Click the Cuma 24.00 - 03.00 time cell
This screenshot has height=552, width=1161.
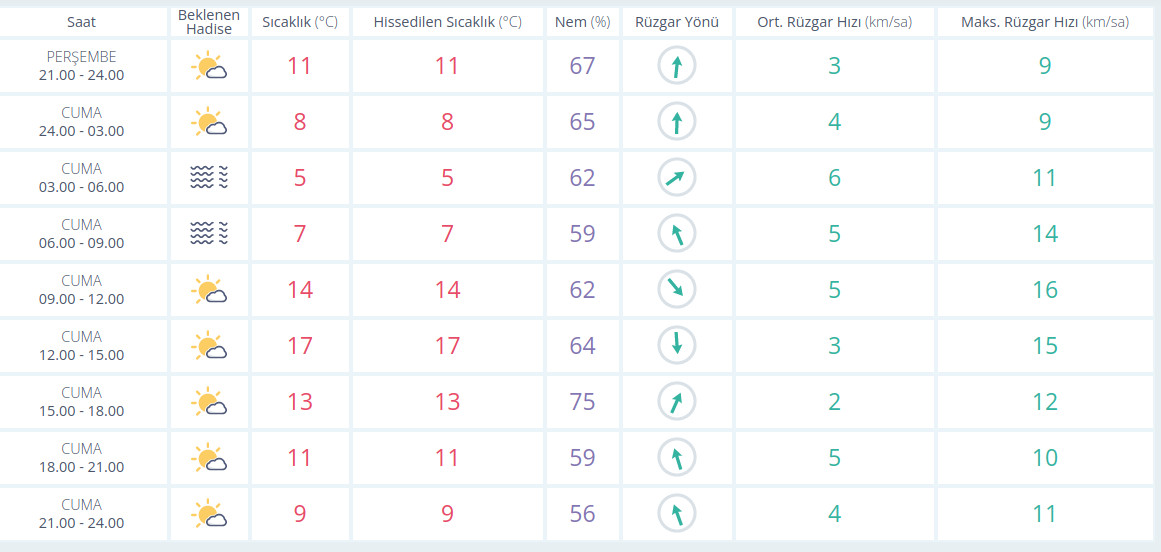coord(82,122)
